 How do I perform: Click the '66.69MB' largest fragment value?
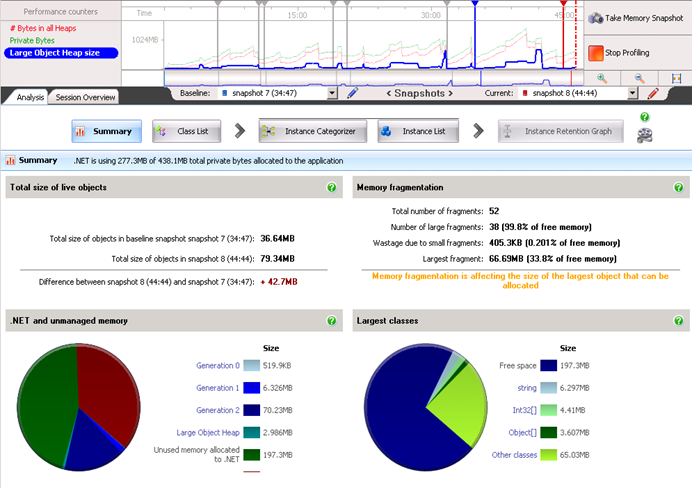click(506, 259)
